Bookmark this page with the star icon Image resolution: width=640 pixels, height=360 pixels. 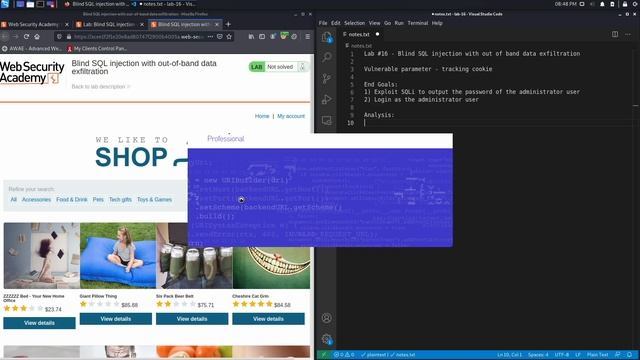229,36
